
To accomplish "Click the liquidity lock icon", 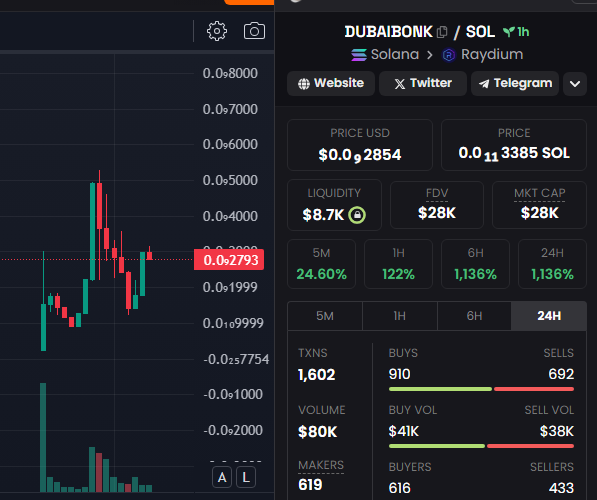I will pos(357,215).
